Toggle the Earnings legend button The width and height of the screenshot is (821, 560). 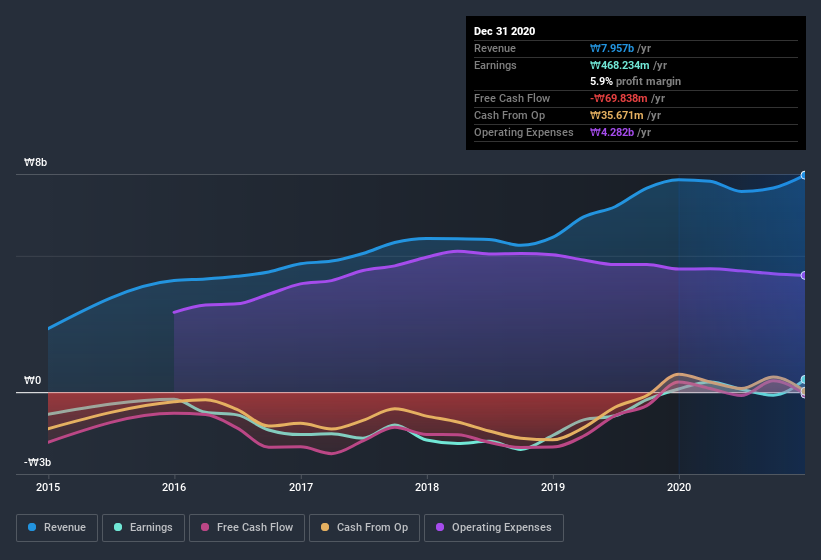(143, 528)
